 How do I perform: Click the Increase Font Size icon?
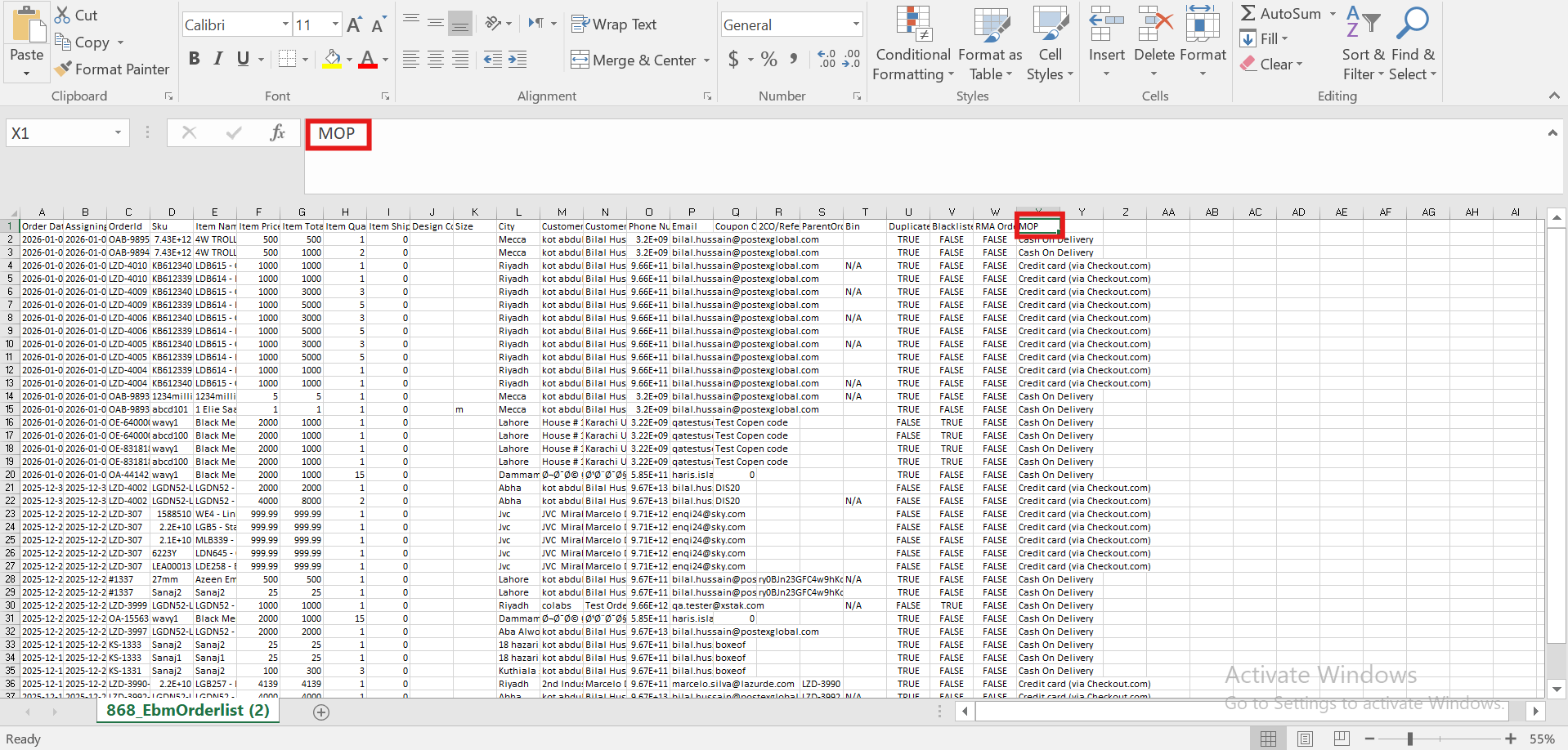pos(354,25)
